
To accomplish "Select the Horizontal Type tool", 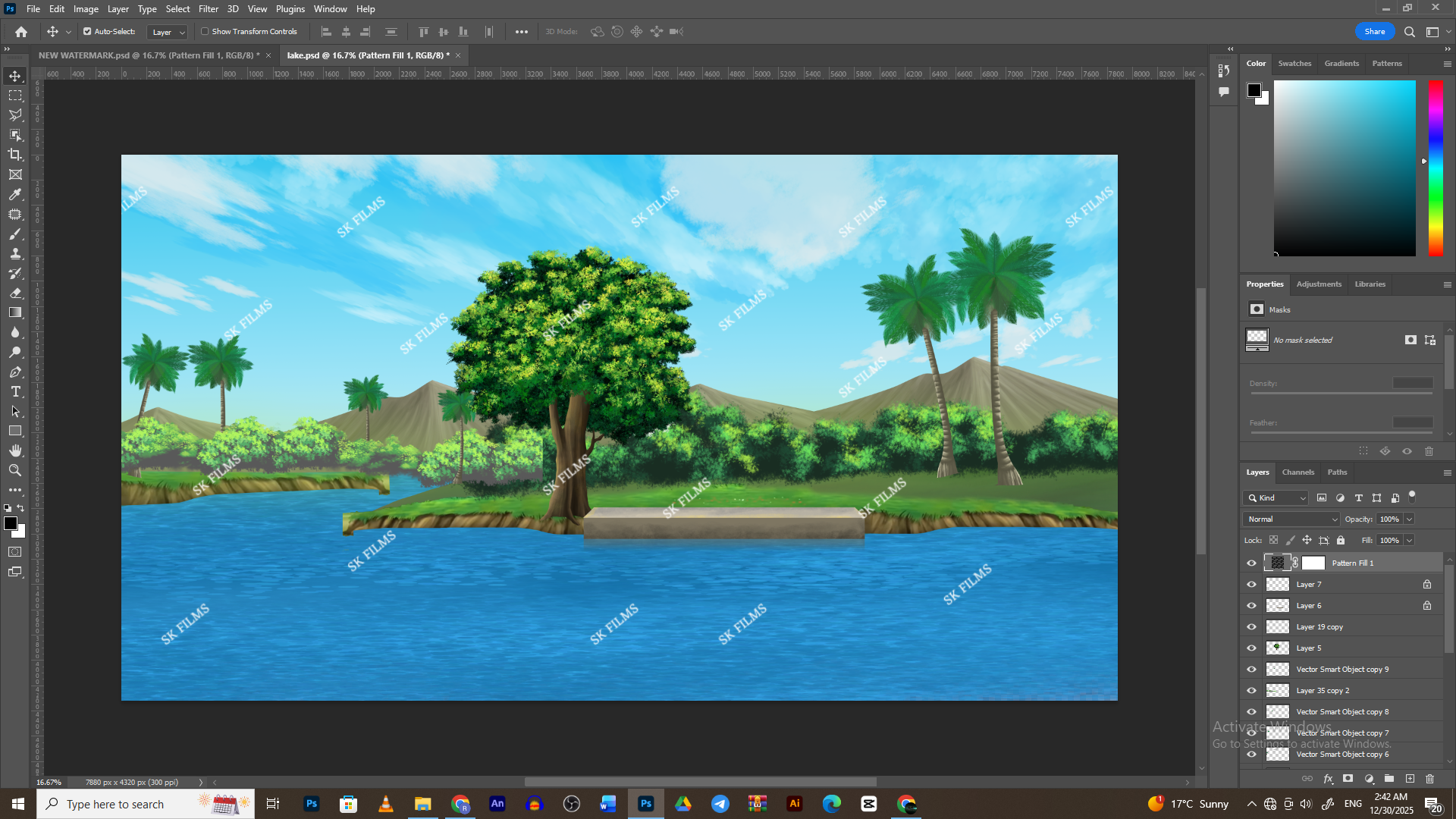I will pos(15,392).
